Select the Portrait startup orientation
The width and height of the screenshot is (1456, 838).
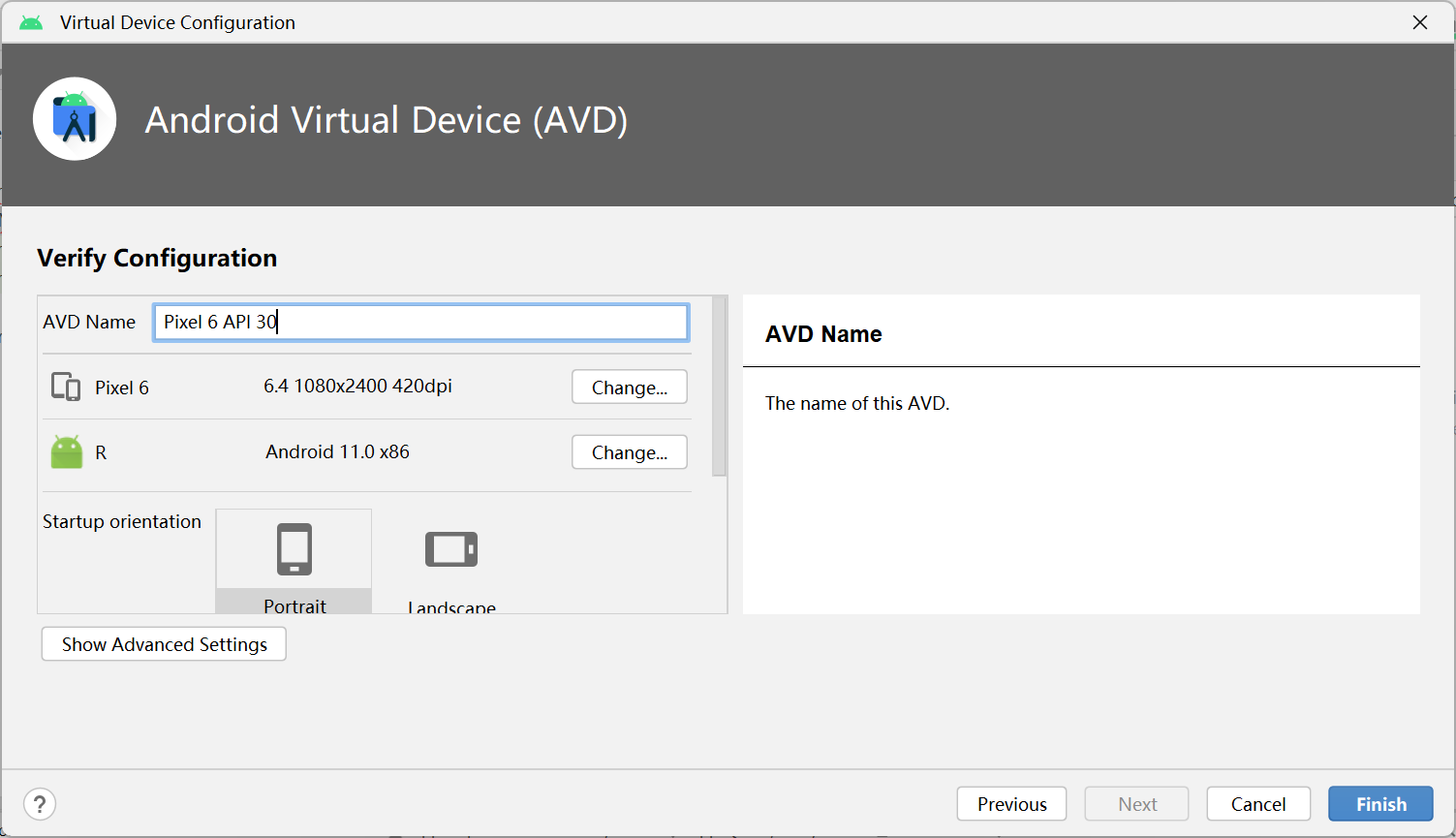tap(294, 562)
